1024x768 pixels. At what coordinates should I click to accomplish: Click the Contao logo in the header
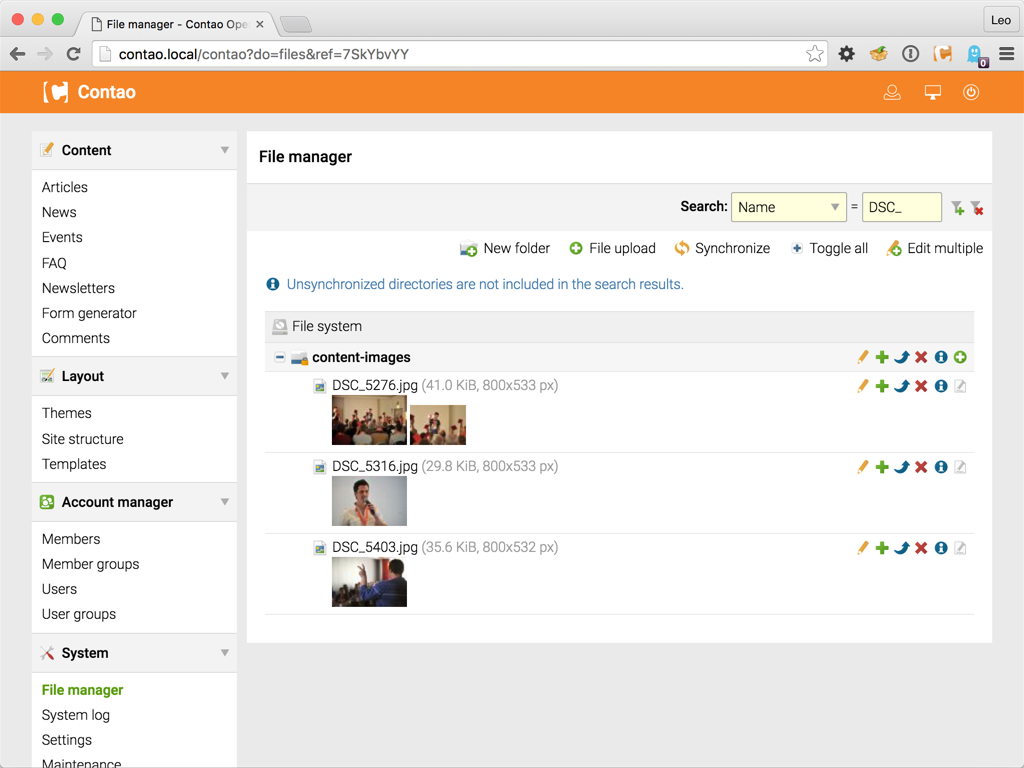[89, 92]
